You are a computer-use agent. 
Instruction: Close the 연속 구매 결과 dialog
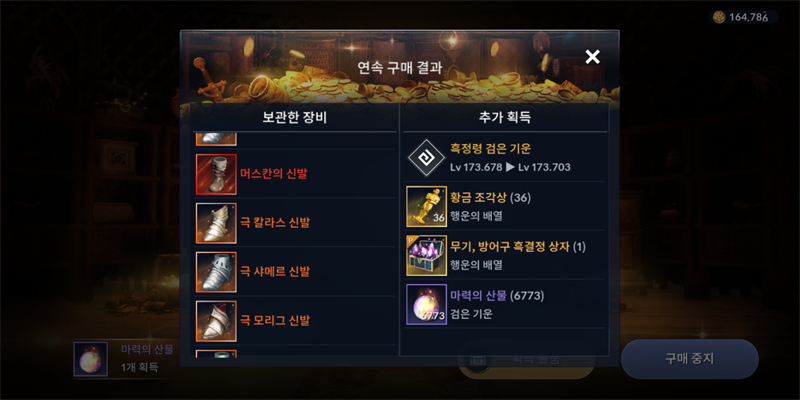[x=592, y=57]
